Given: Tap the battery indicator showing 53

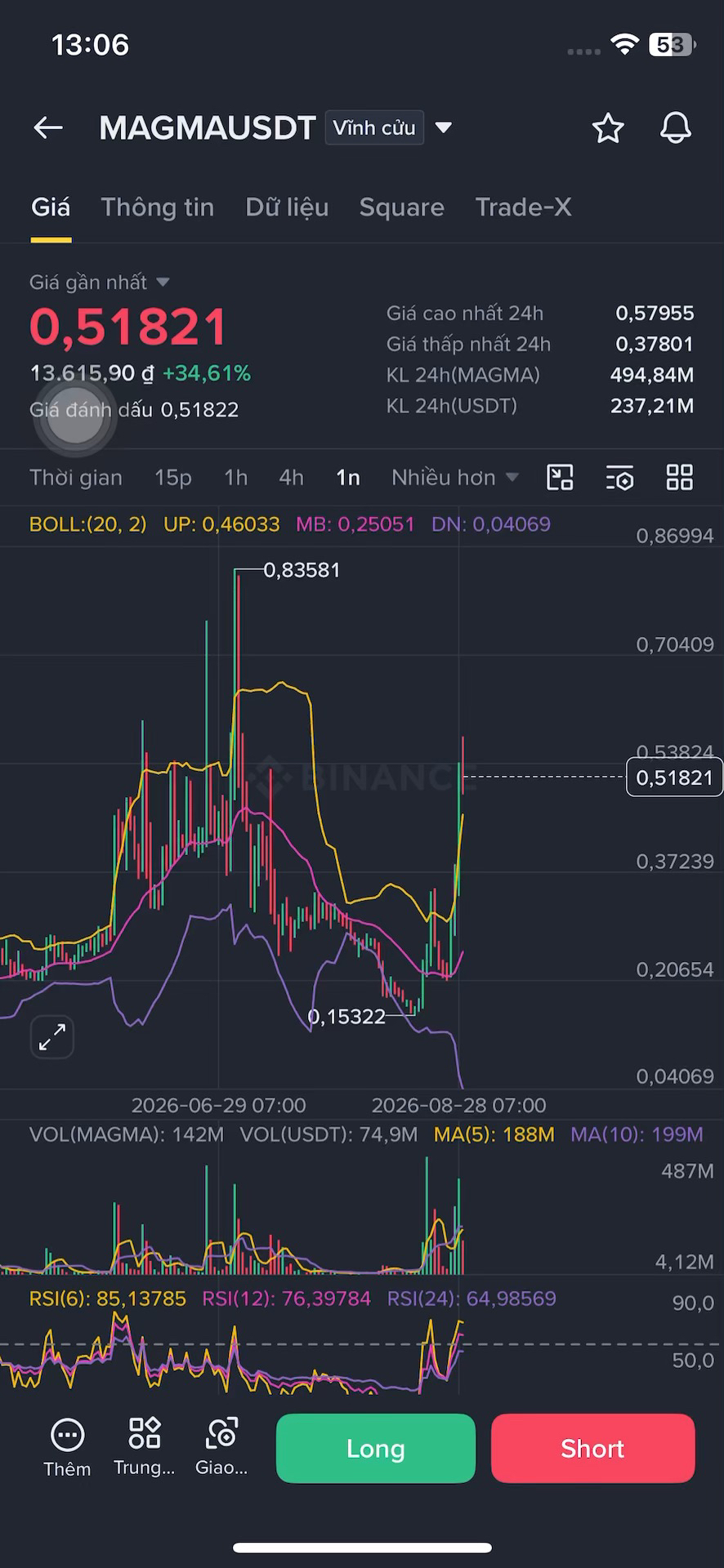Looking at the screenshot, I should point(672,45).
